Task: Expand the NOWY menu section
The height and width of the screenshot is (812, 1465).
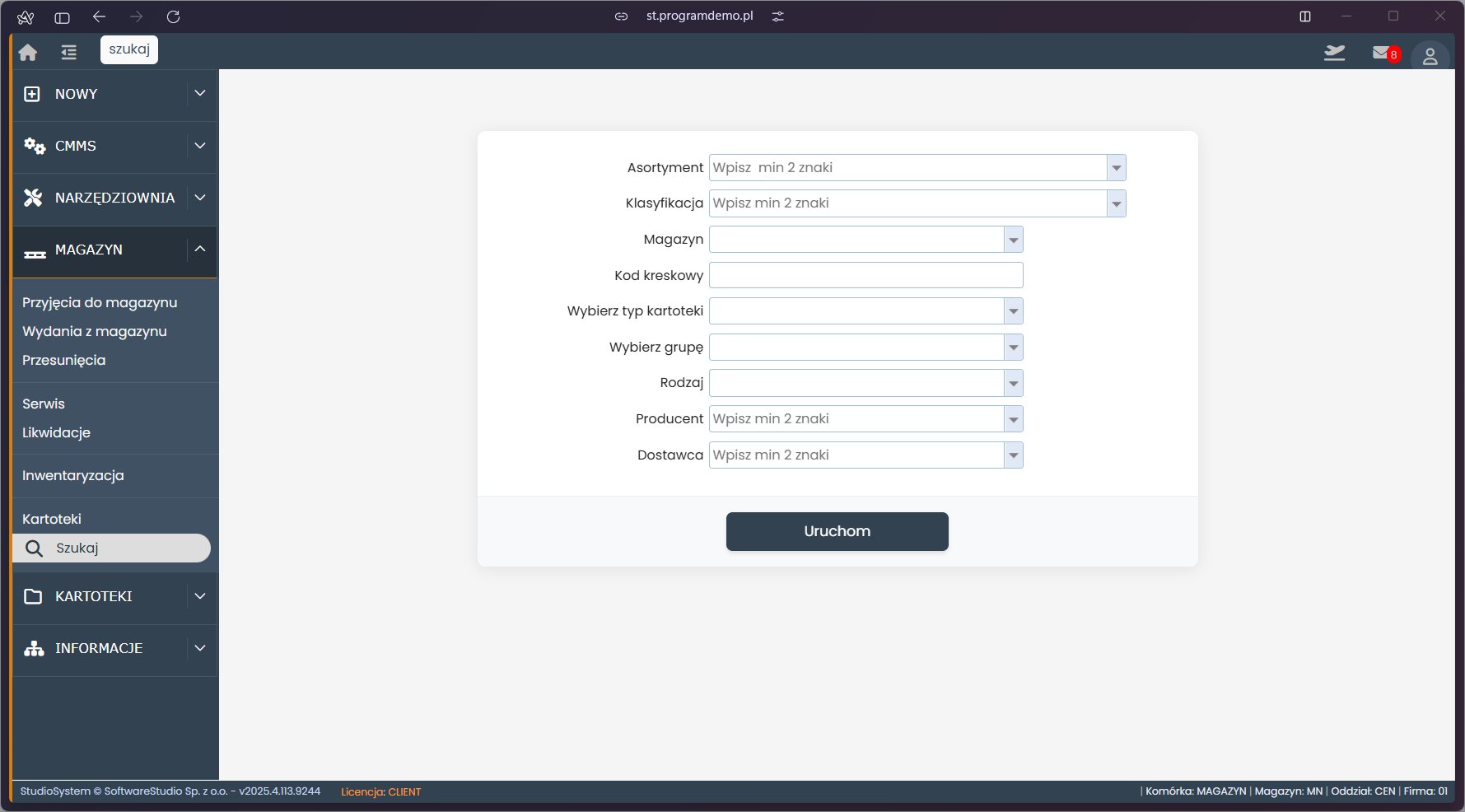Action: point(199,94)
